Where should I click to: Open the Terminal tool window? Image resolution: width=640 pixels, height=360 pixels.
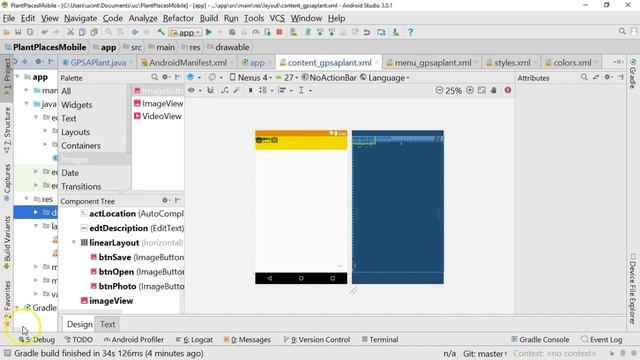(x=380, y=340)
